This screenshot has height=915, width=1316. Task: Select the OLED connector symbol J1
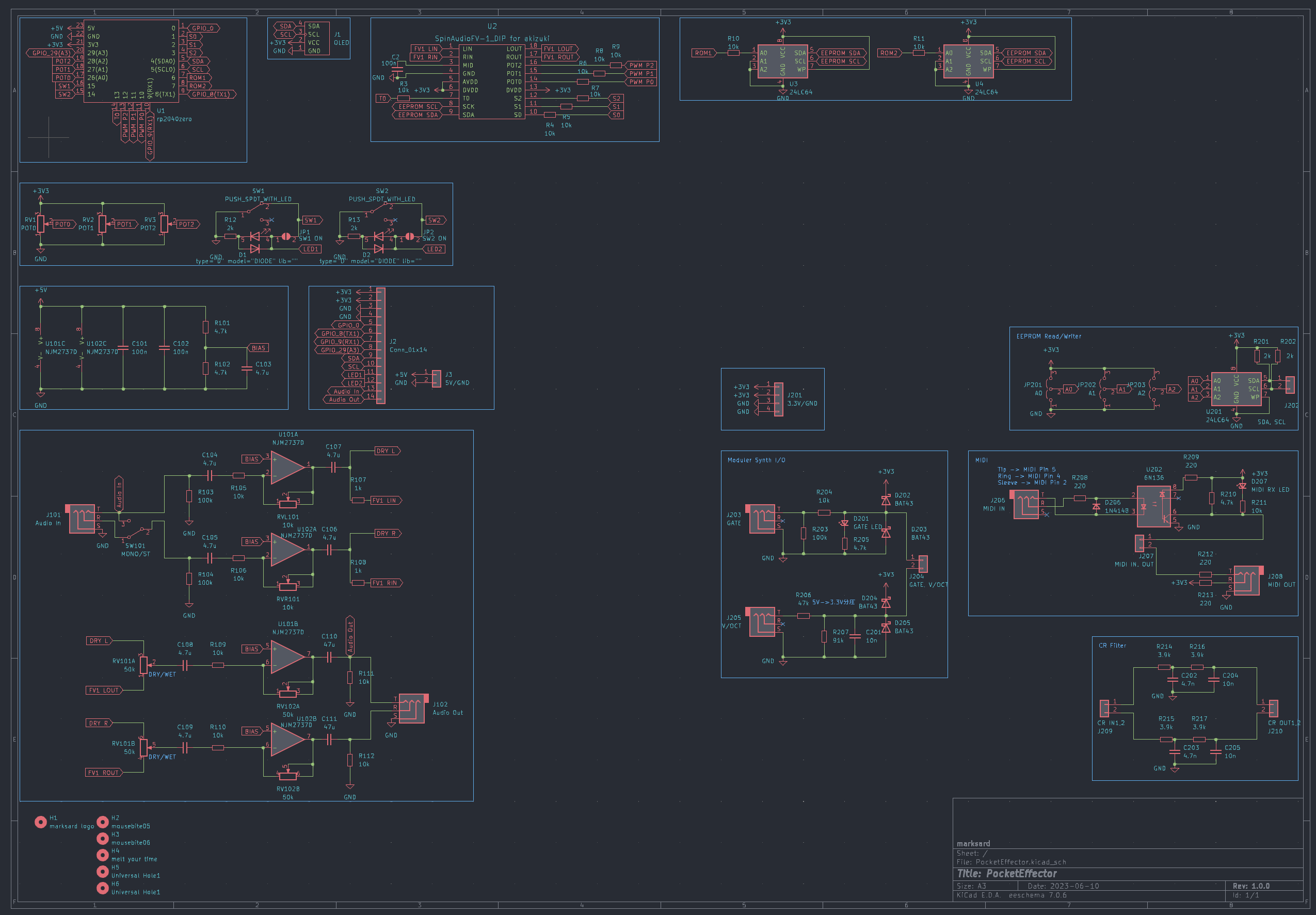[x=316, y=37]
